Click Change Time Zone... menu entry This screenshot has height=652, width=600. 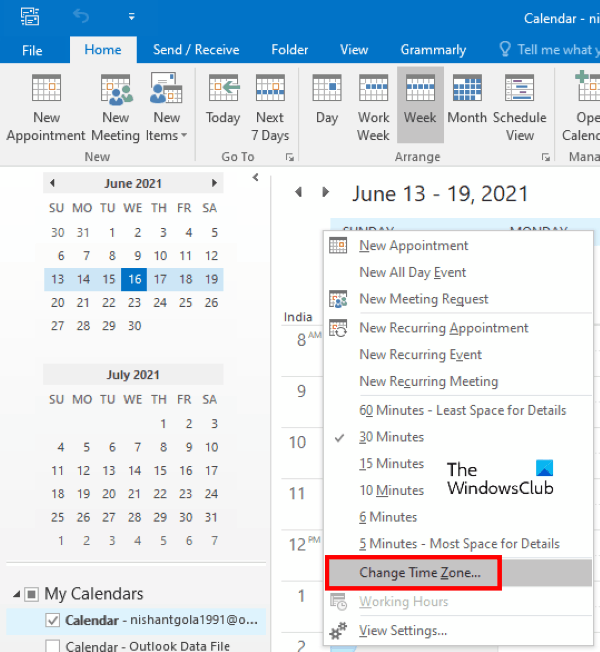(x=458, y=573)
